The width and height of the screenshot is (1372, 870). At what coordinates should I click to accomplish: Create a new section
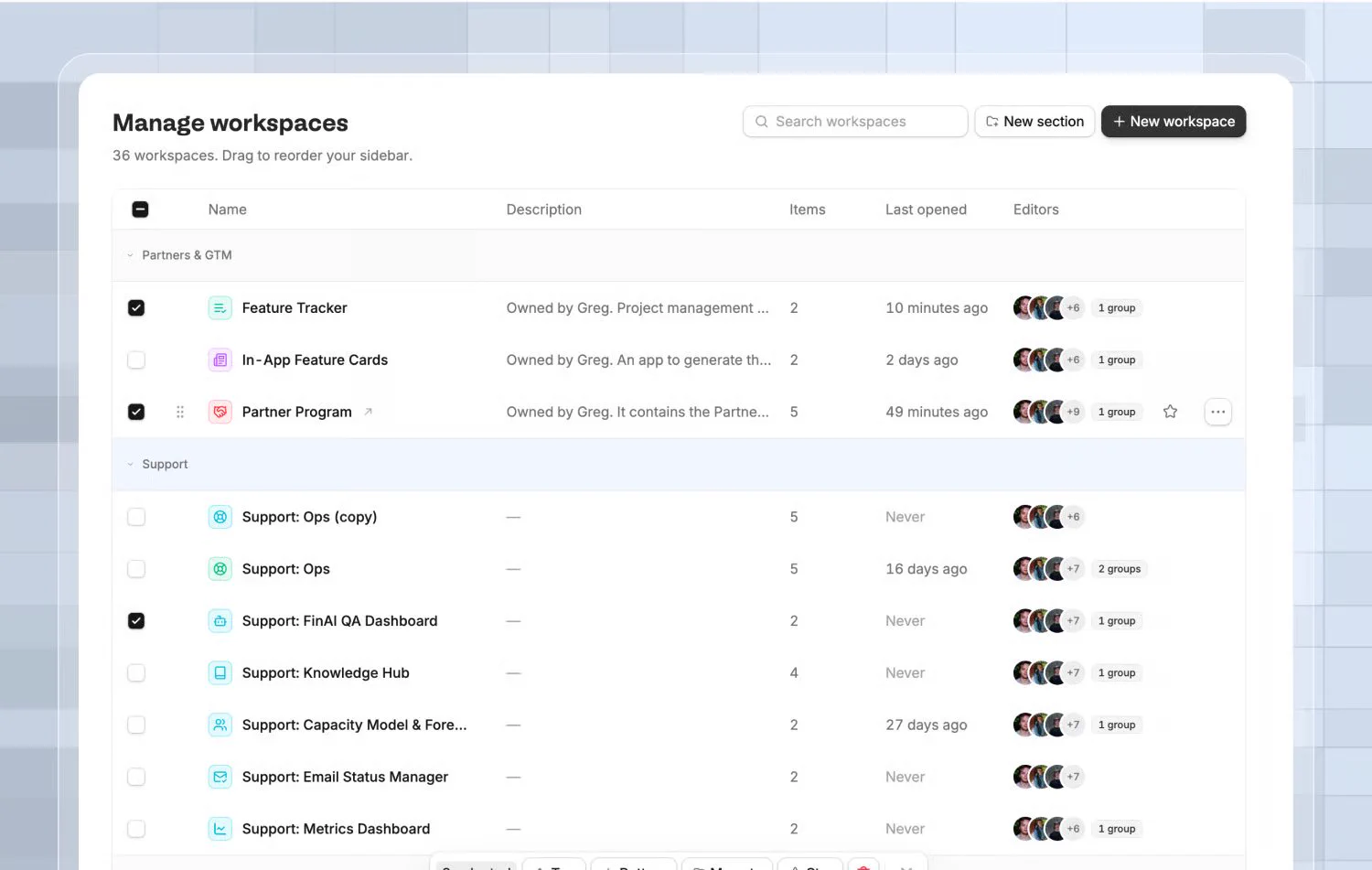[x=1034, y=122]
